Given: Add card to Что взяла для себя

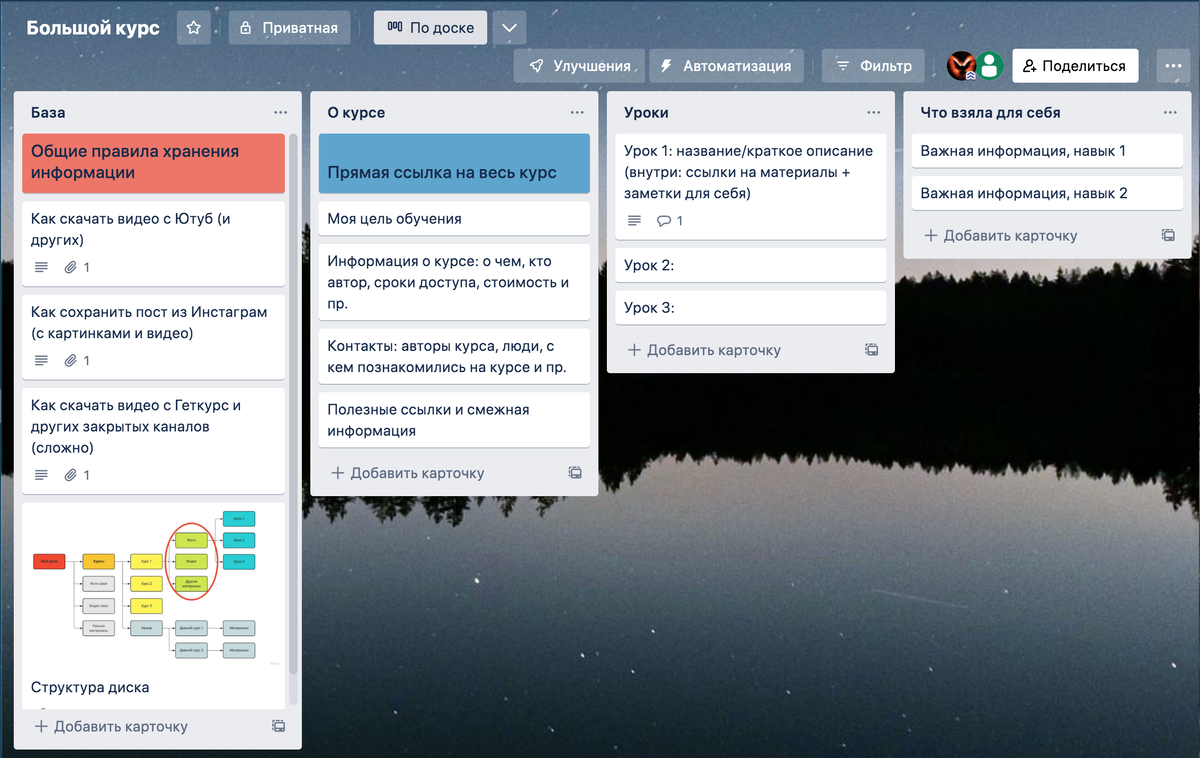Looking at the screenshot, I should (x=1001, y=236).
